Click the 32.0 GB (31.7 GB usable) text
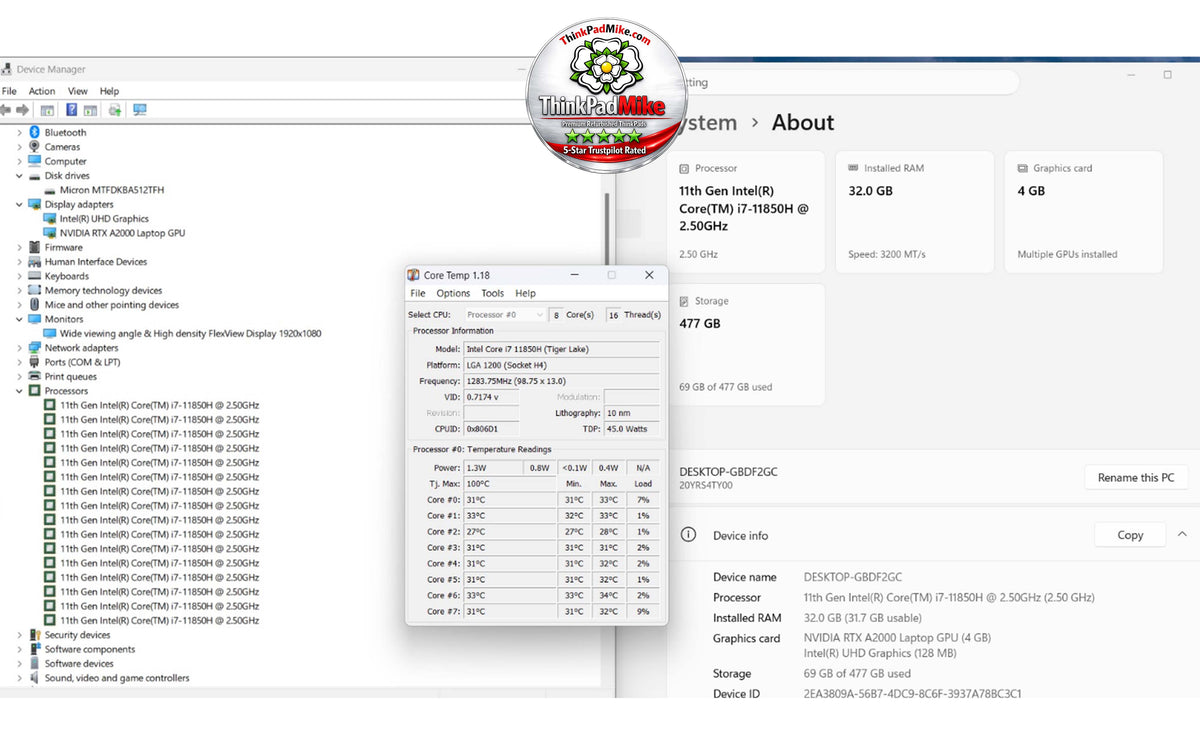 point(863,618)
